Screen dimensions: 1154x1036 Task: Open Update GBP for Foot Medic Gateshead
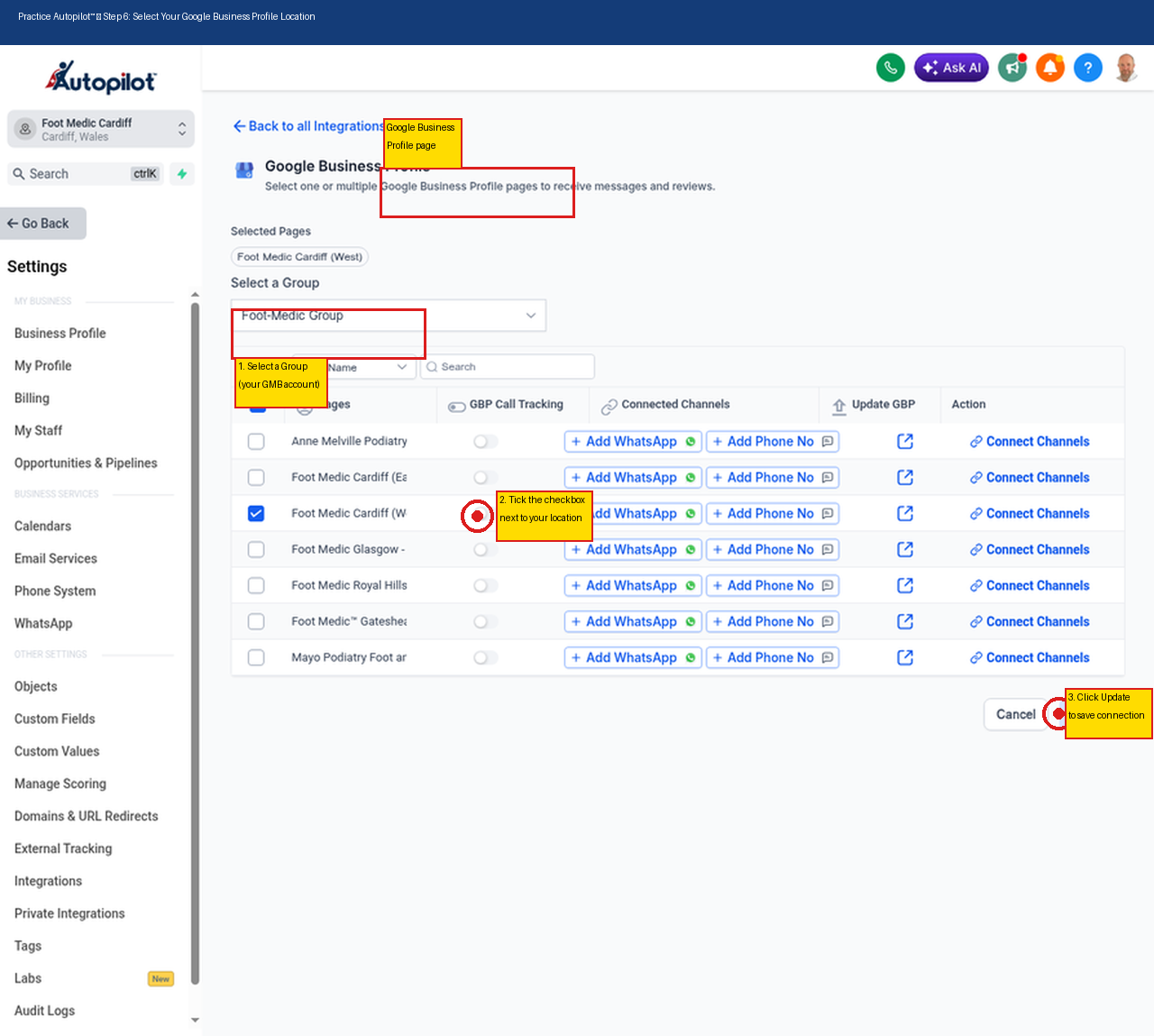905,621
